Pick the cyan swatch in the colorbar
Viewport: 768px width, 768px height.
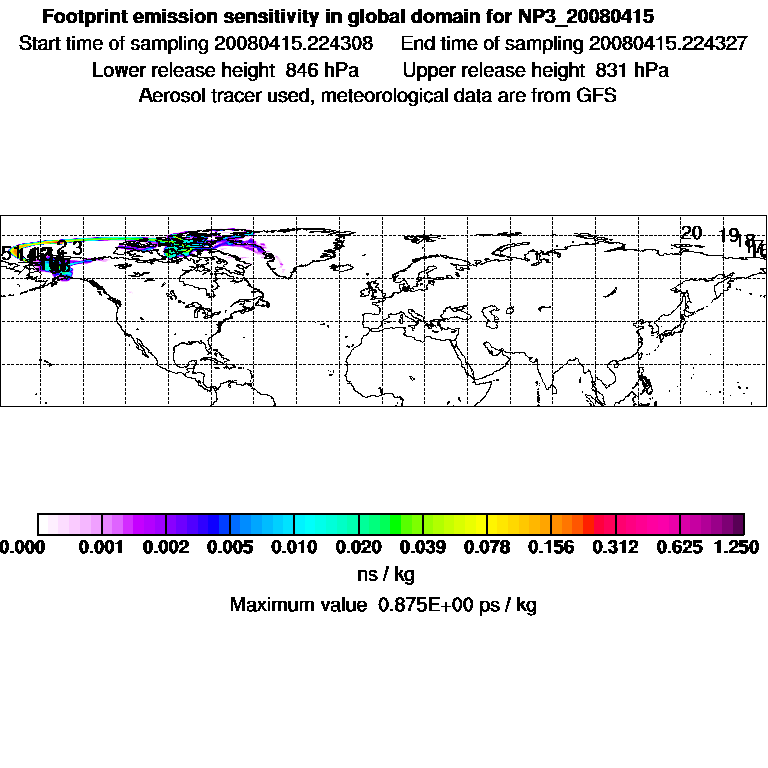tap(325, 524)
